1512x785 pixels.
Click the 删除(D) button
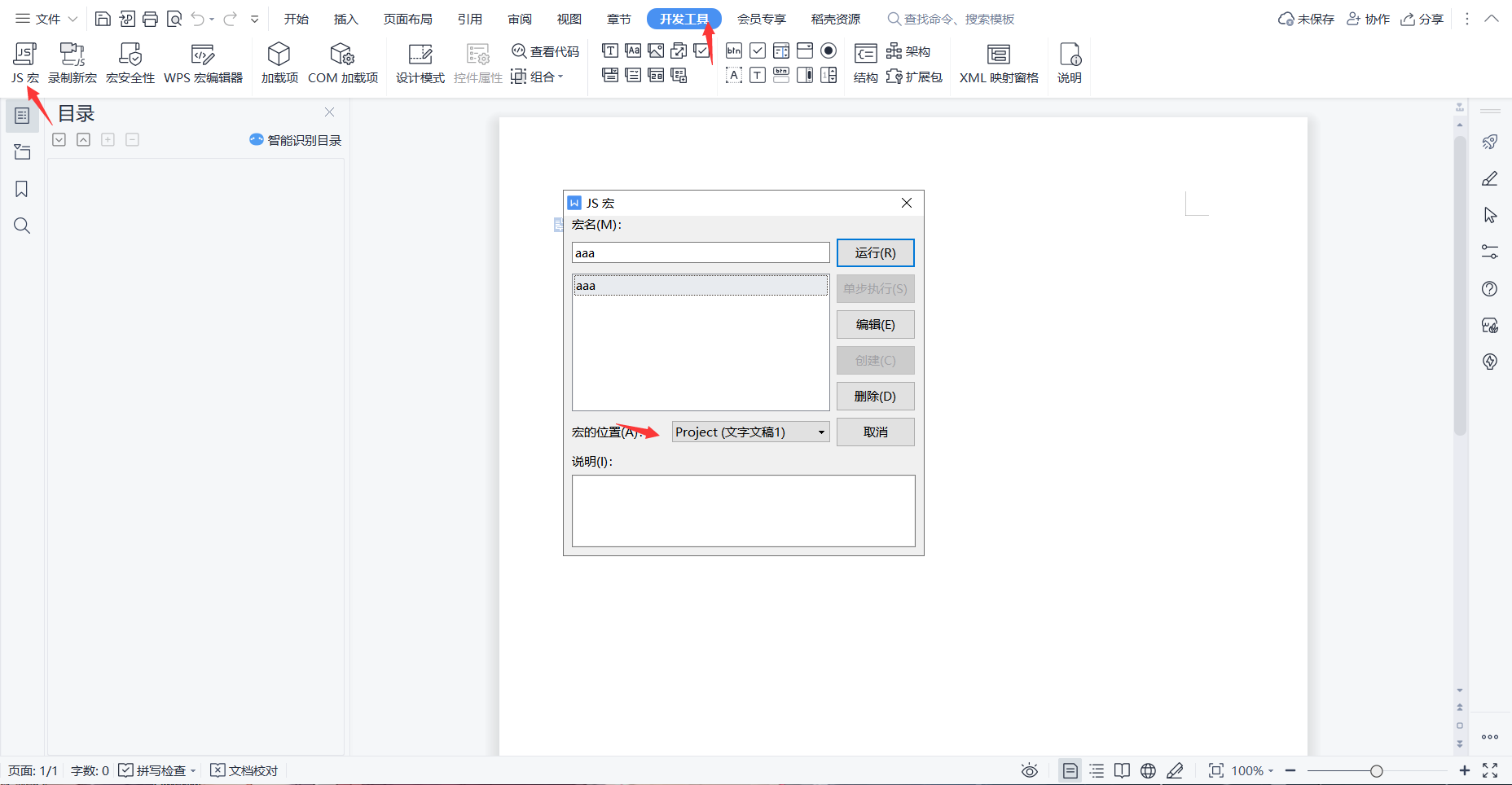[x=876, y=396]
